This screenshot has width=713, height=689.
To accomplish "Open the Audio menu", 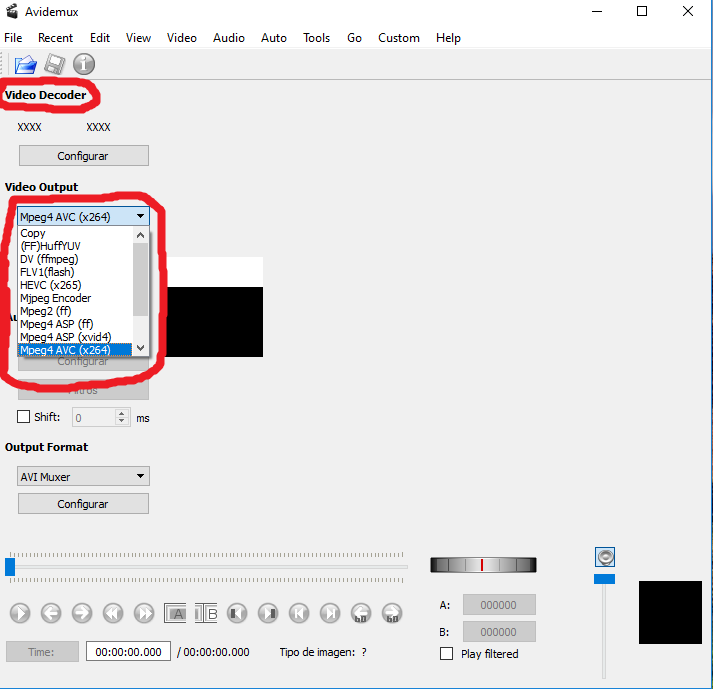I will [x=229, y=38].
